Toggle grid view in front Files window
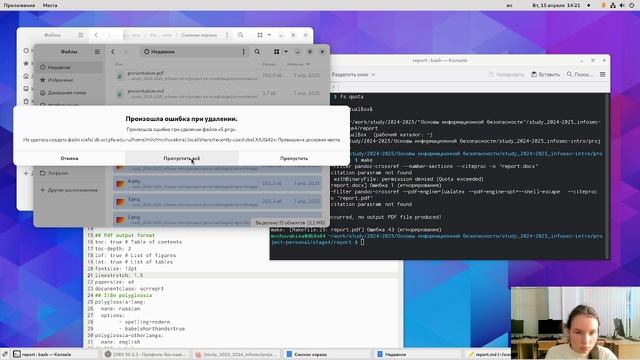Viewport: 640px width, 360px height. pos(277,52)
